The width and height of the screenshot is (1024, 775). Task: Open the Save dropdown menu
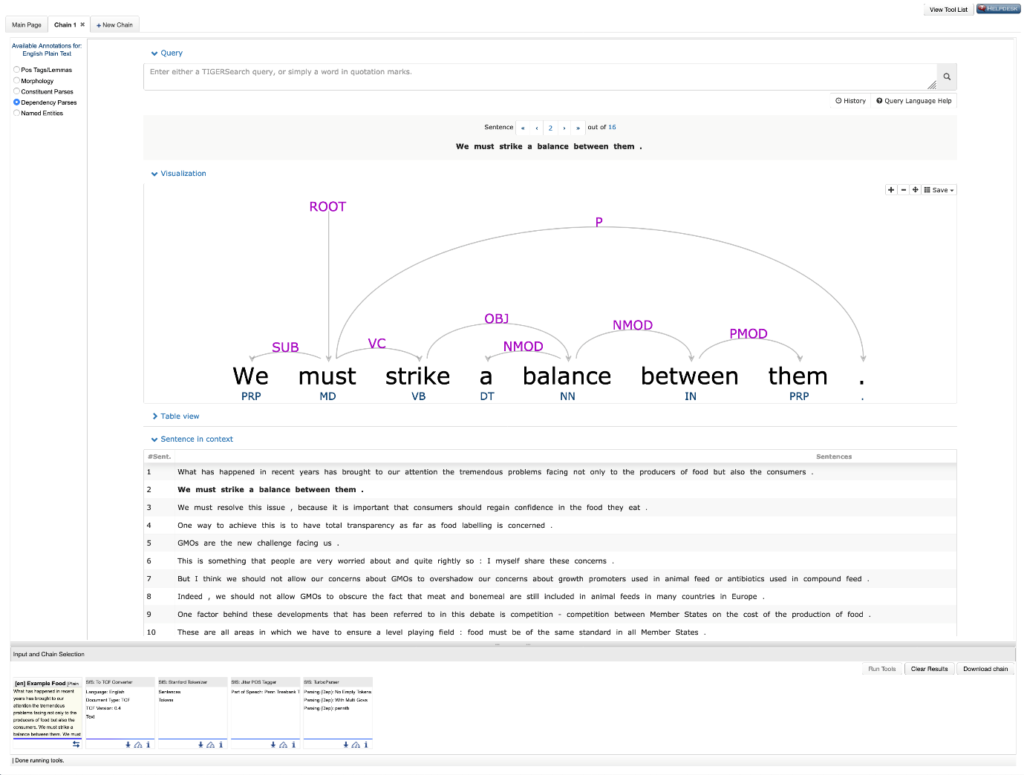click(x=940, y=190)
